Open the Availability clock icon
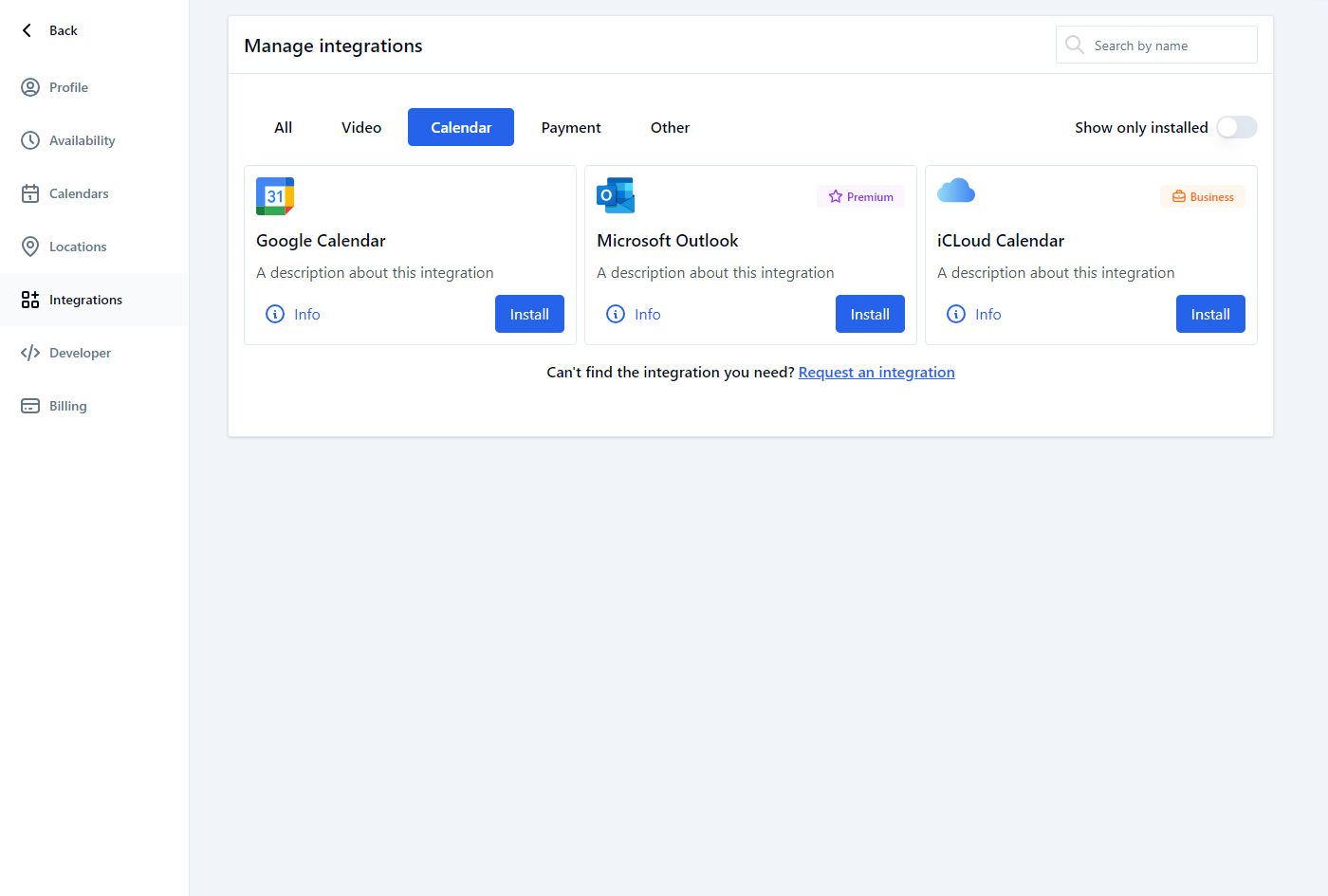Screen dimensions: 1328x896 coord(30,140)
